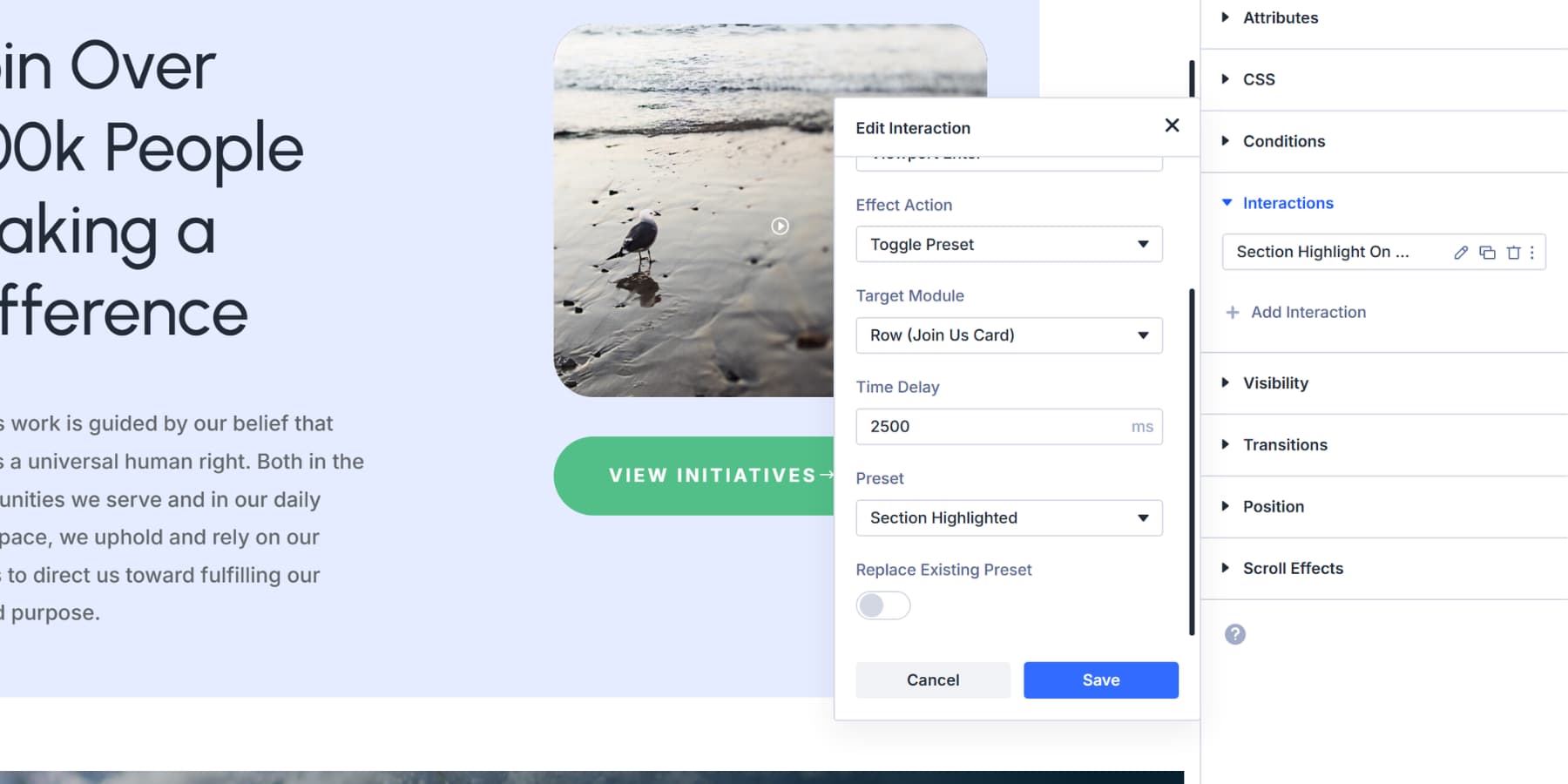Click the Cancel button

pyautogui.click(x=932, y=679)
